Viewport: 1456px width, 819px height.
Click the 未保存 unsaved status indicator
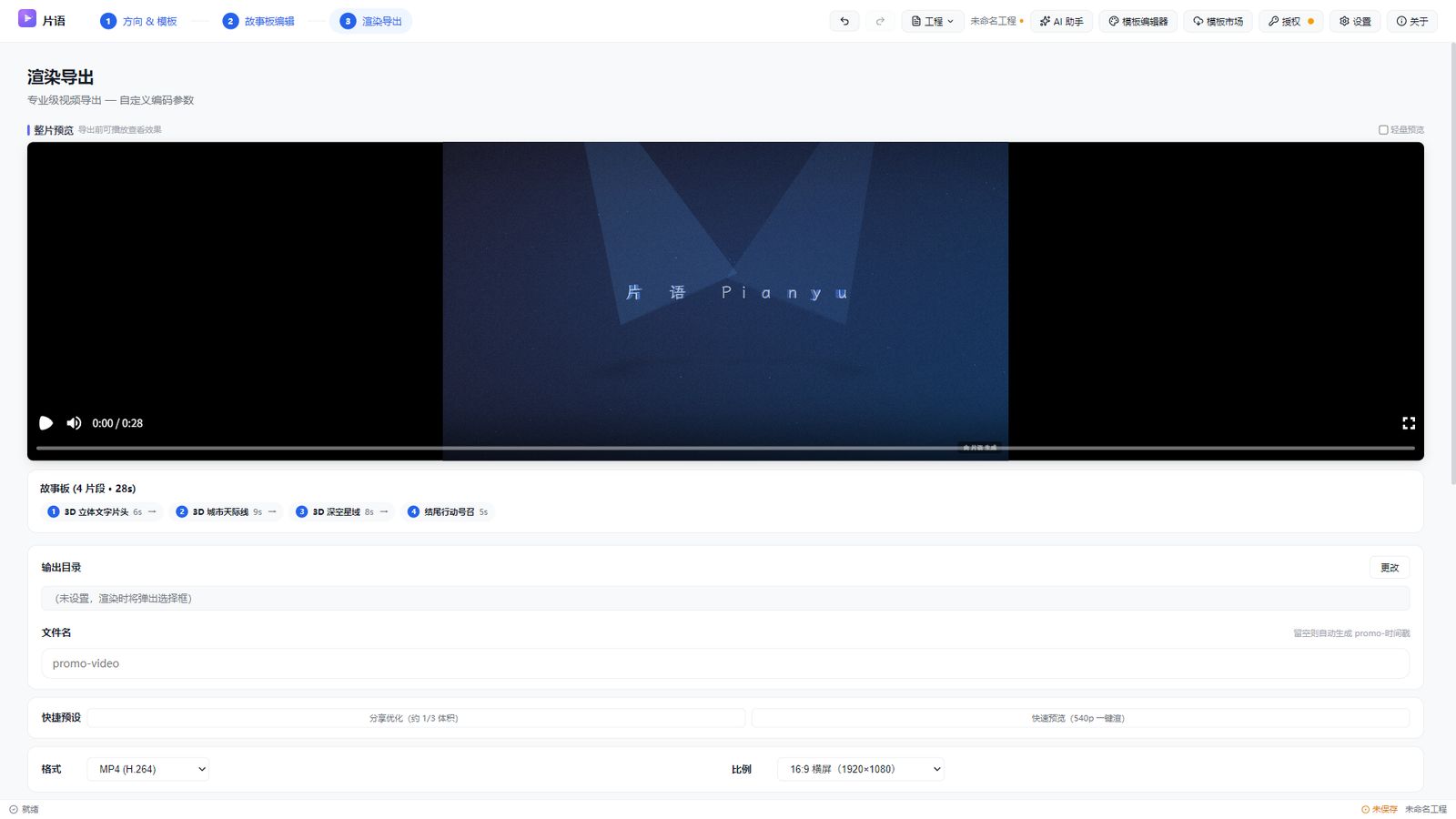pos(1380,809)
